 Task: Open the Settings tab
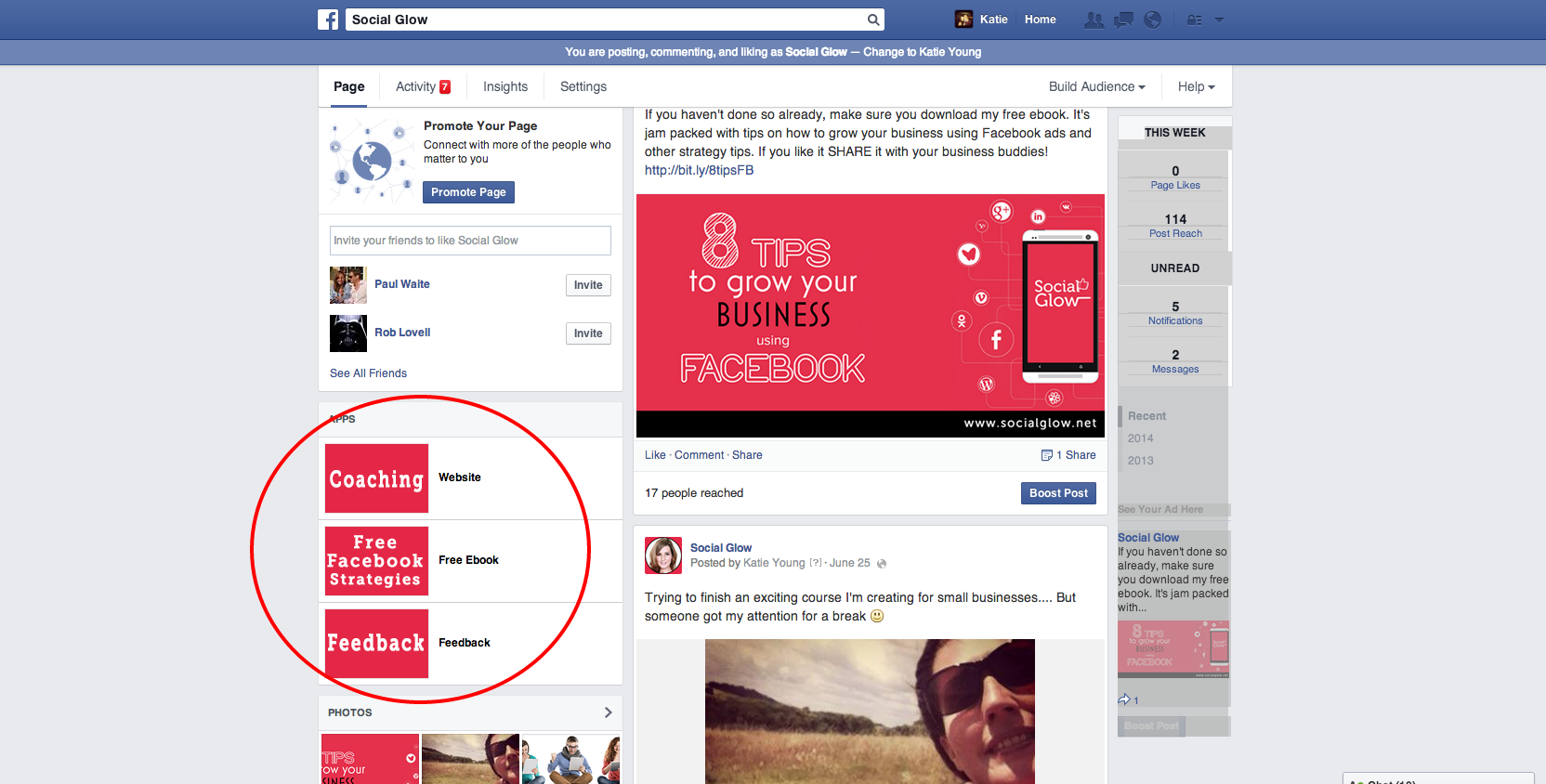click(x=583, y=86)
